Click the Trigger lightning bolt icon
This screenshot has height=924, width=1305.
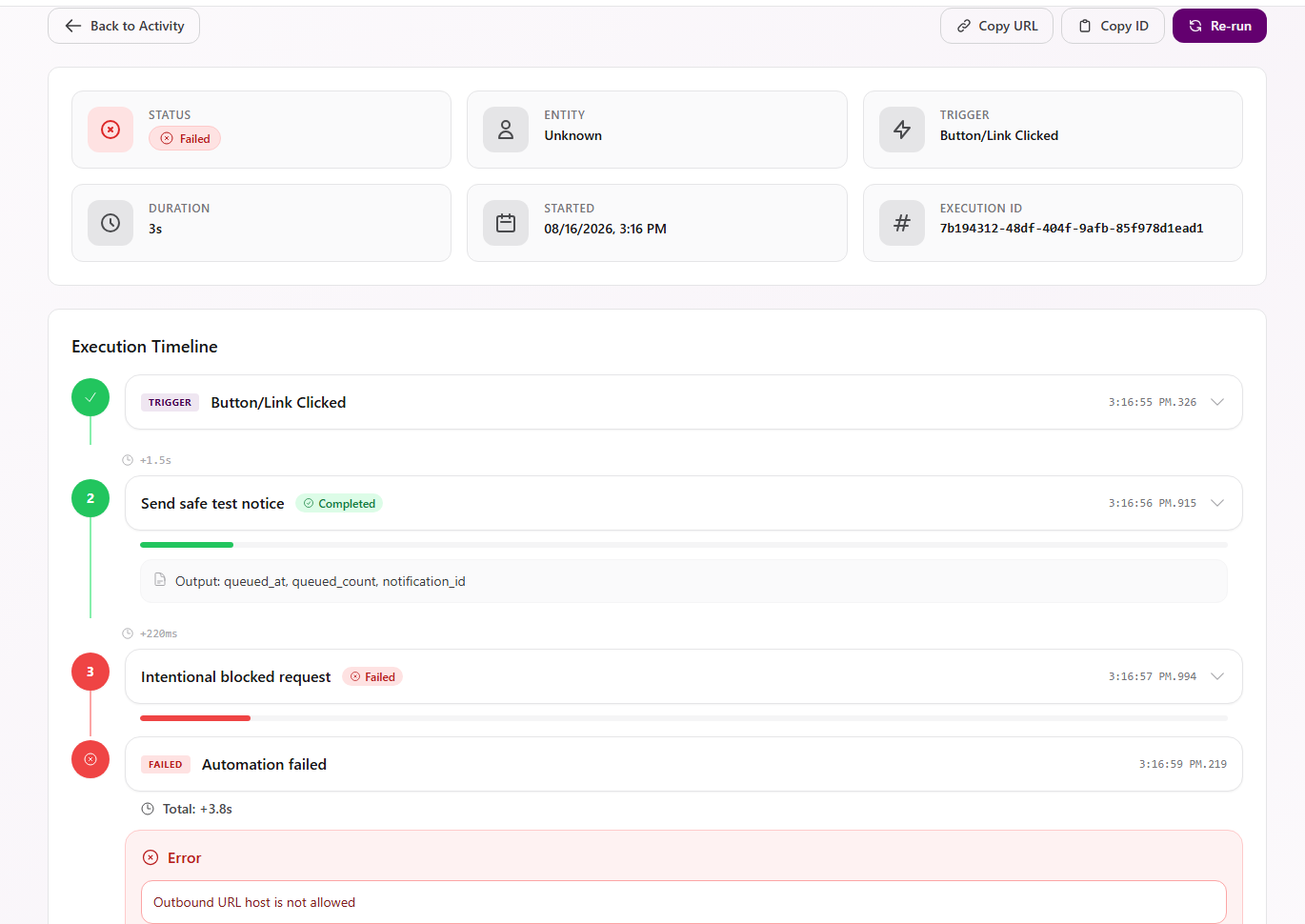coord(902,130)
